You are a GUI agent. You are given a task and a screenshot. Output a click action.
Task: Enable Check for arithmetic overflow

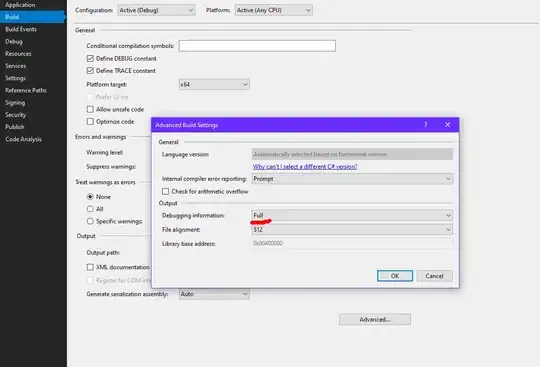(165, 191)
